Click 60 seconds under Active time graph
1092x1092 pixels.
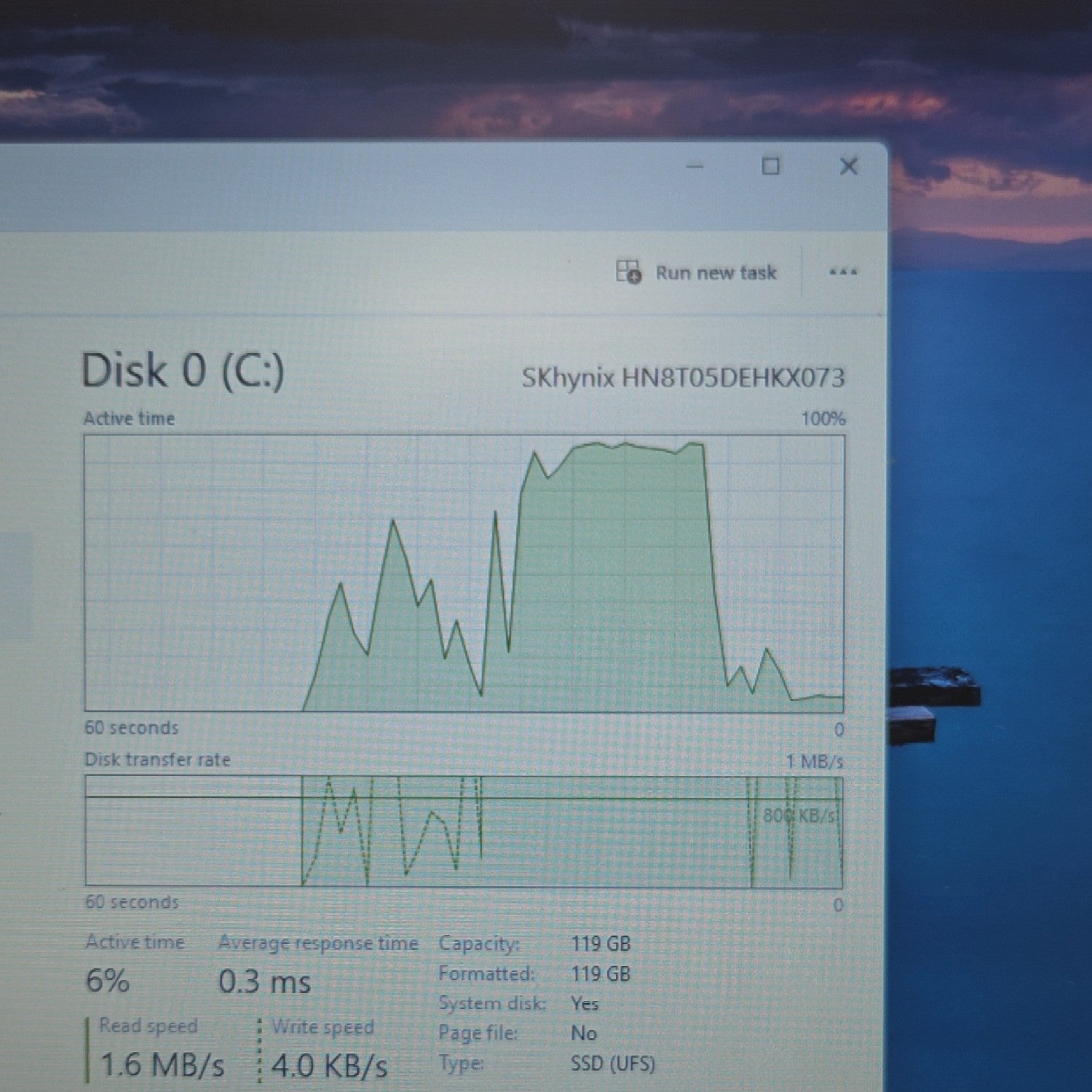point(131,728)
